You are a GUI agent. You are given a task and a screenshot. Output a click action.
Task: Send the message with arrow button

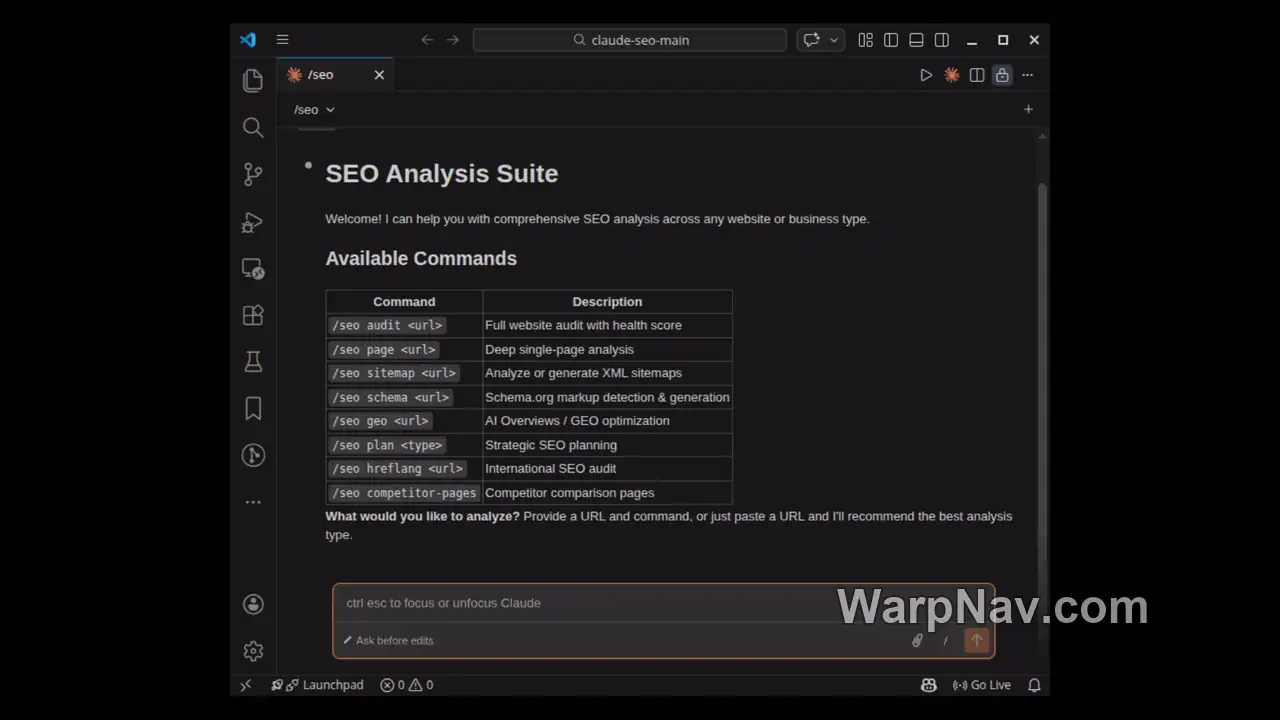[977, 641]
